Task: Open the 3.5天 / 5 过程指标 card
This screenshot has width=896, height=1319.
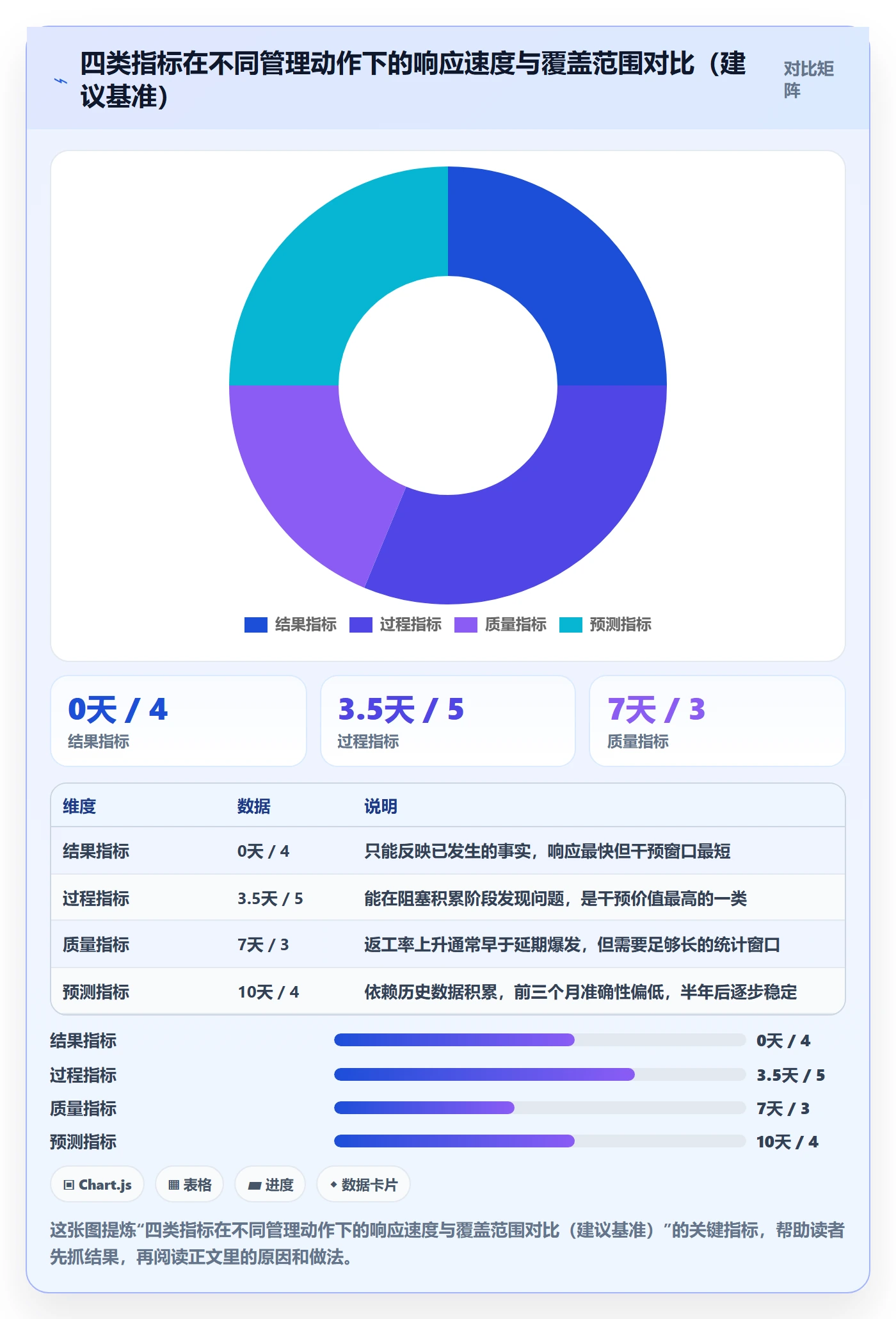Action: tap(448, 721)
